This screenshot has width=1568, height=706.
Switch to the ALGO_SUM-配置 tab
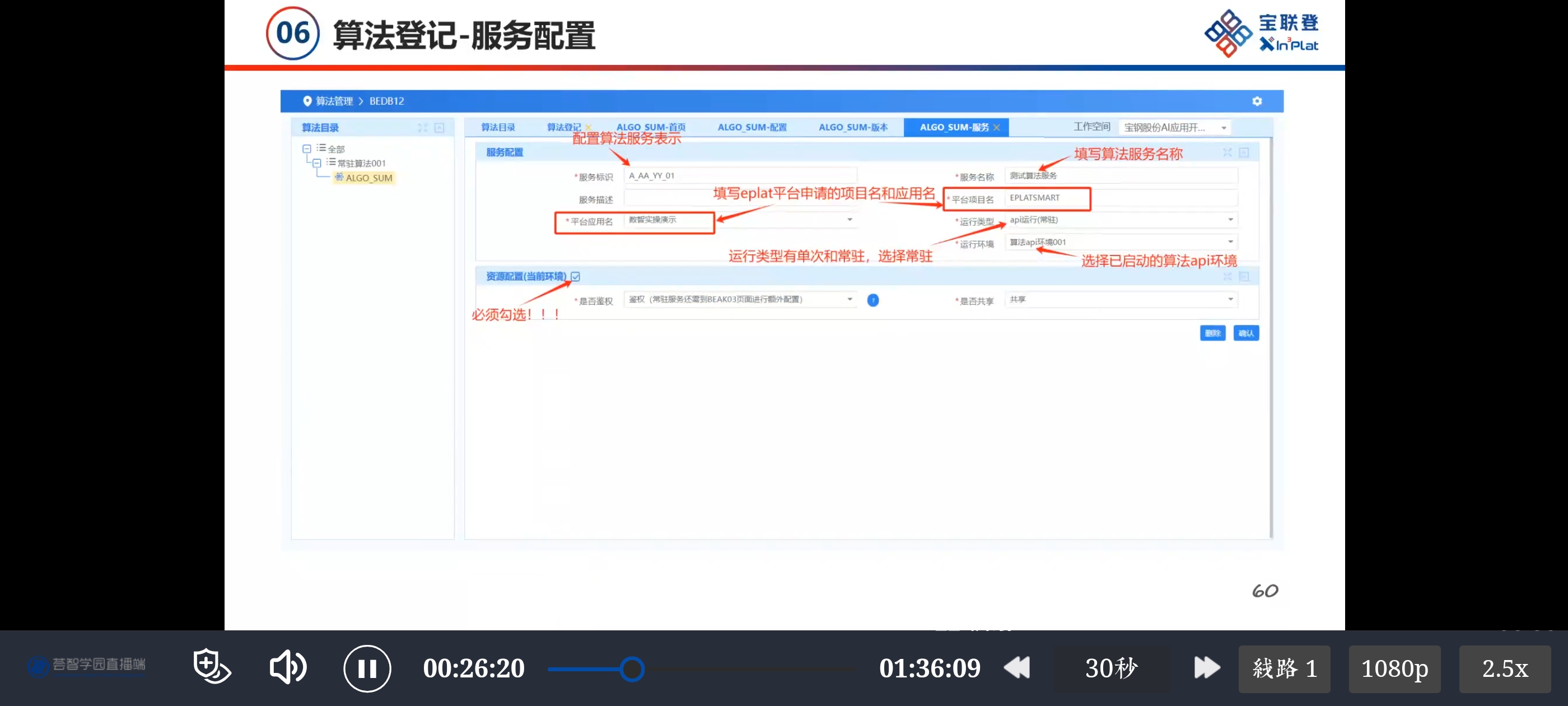click(752, 127)
